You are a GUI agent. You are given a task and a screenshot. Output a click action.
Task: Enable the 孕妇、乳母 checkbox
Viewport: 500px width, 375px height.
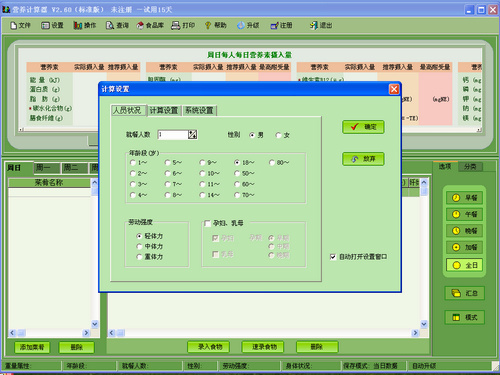point(207,223)
